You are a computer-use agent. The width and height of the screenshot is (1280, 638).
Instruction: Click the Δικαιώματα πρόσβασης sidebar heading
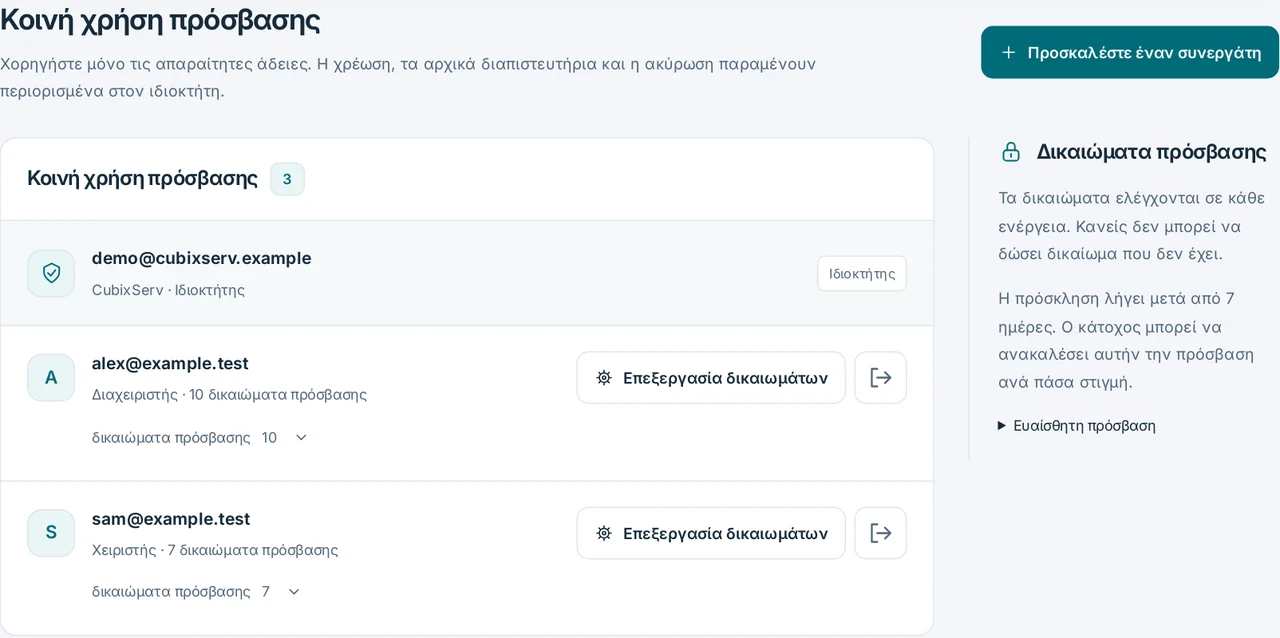[x=1151, y=152]
